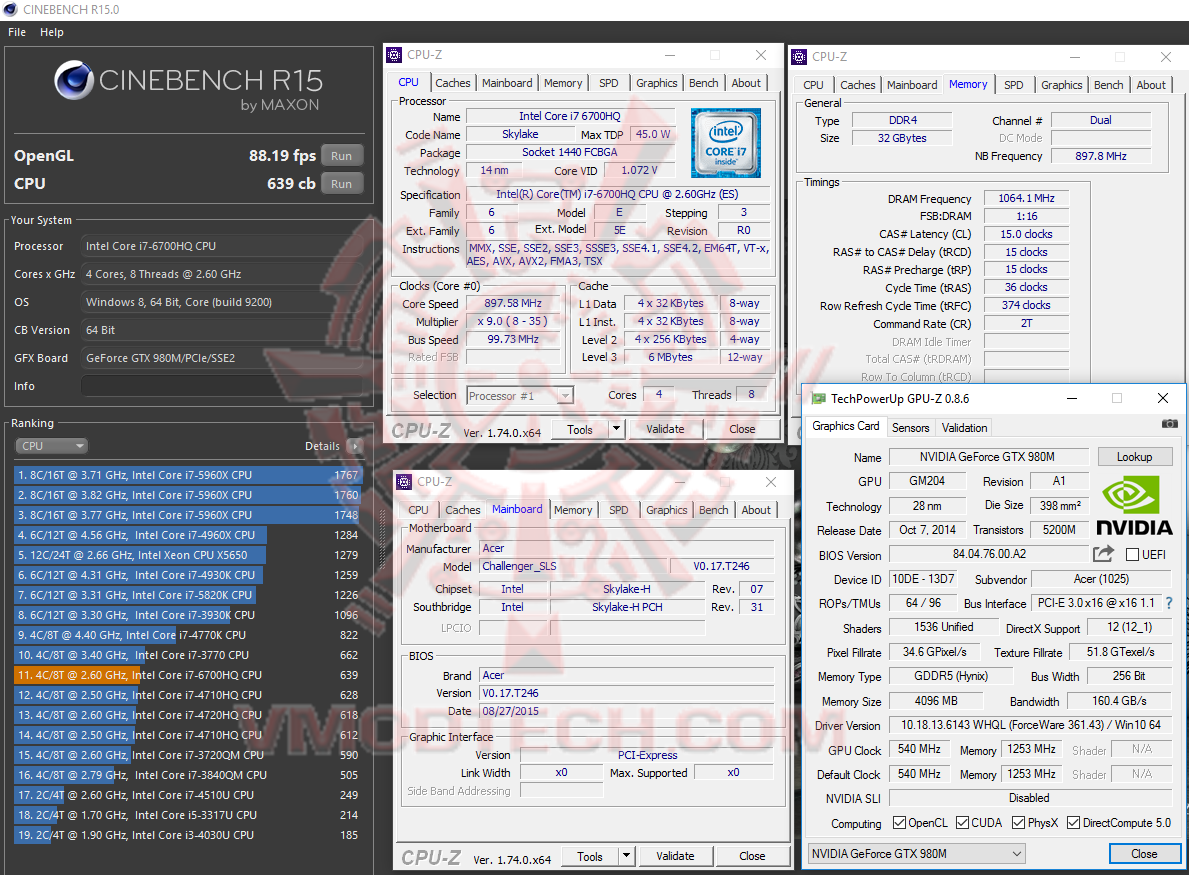The image size is (1189, 875).
Task: Click Close button in GPU-Z
Action: [x=1144, y=854]
